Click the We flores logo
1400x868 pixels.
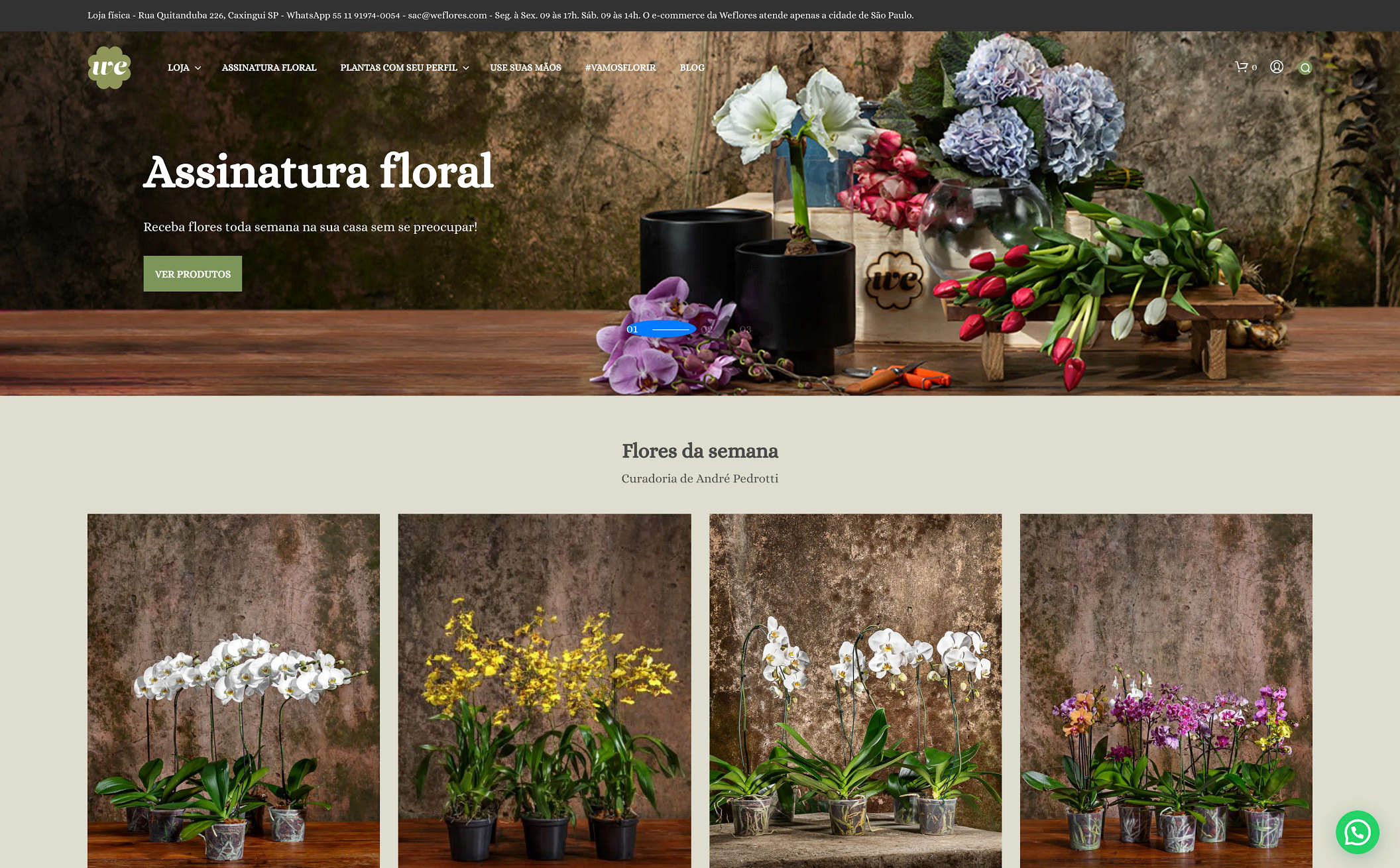[109, 67]
